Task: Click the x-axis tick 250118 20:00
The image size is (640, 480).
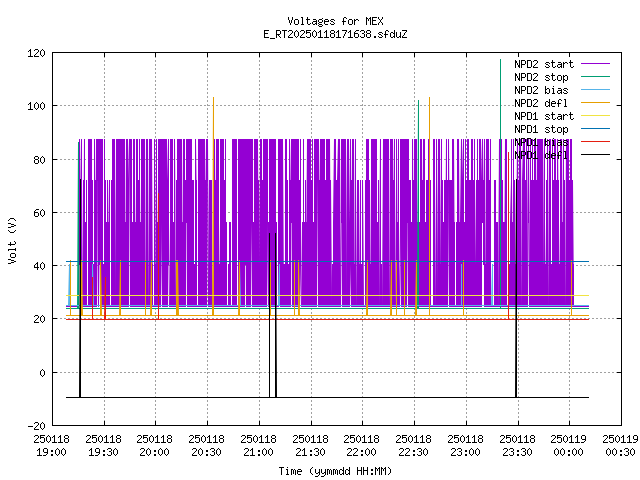Action: 155,446
